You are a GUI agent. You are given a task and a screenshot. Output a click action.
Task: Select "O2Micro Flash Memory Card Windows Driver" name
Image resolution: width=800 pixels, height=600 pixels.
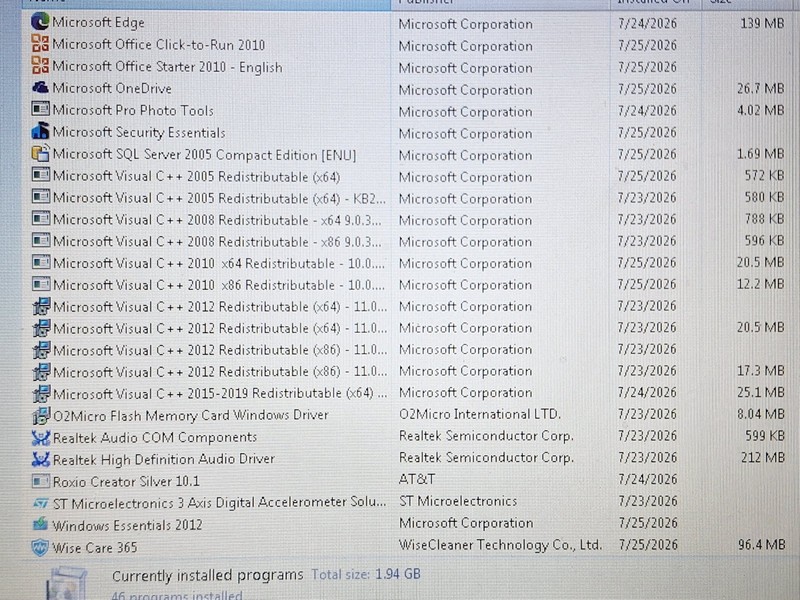(191, 415)
